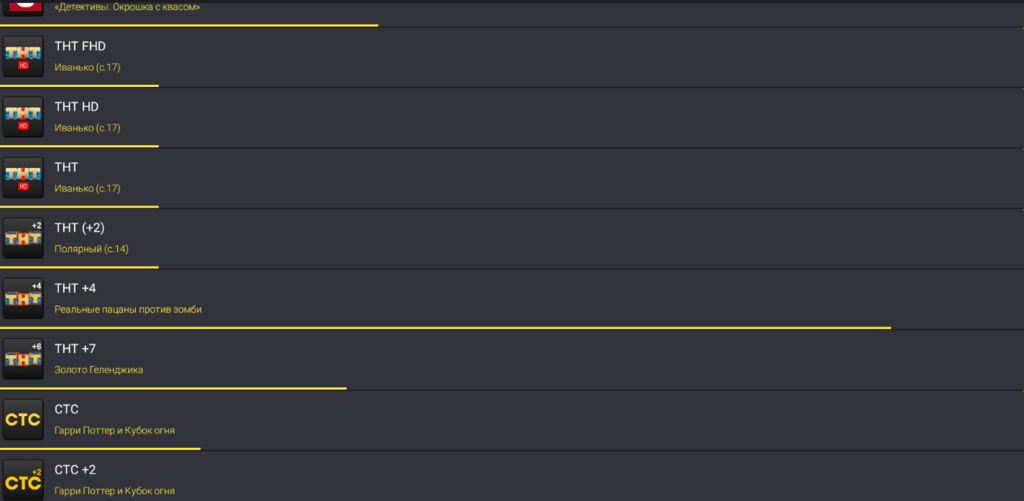Select the СТС +2 channel logo
This screenshot has height=501, width=1024.
(23, 480)
